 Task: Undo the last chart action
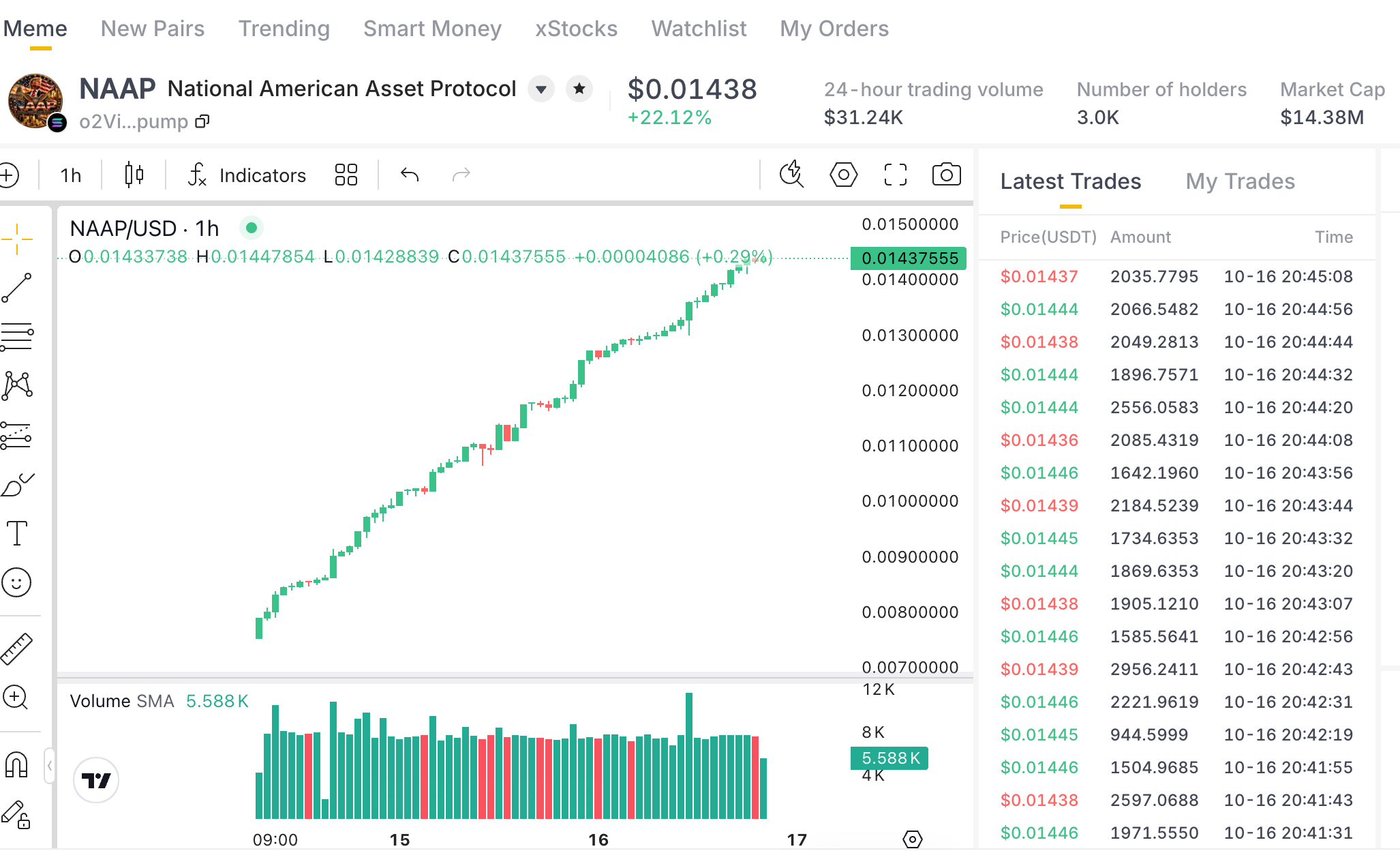(x=410, y=175)
